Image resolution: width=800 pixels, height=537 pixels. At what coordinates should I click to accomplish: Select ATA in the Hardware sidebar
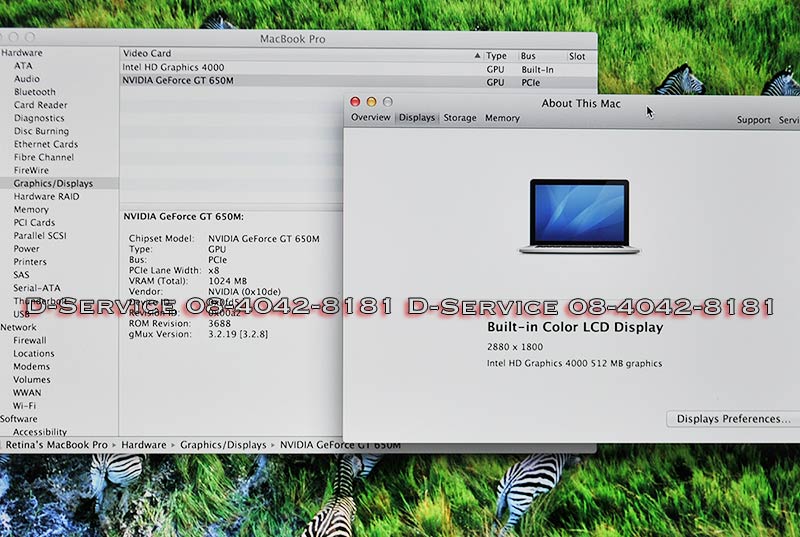[23, 66]
